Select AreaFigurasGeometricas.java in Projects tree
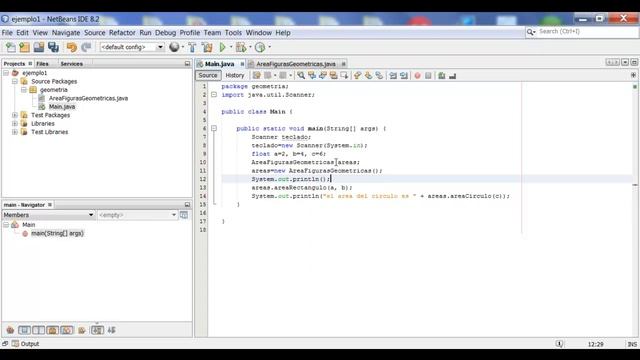 coord(88,98)
